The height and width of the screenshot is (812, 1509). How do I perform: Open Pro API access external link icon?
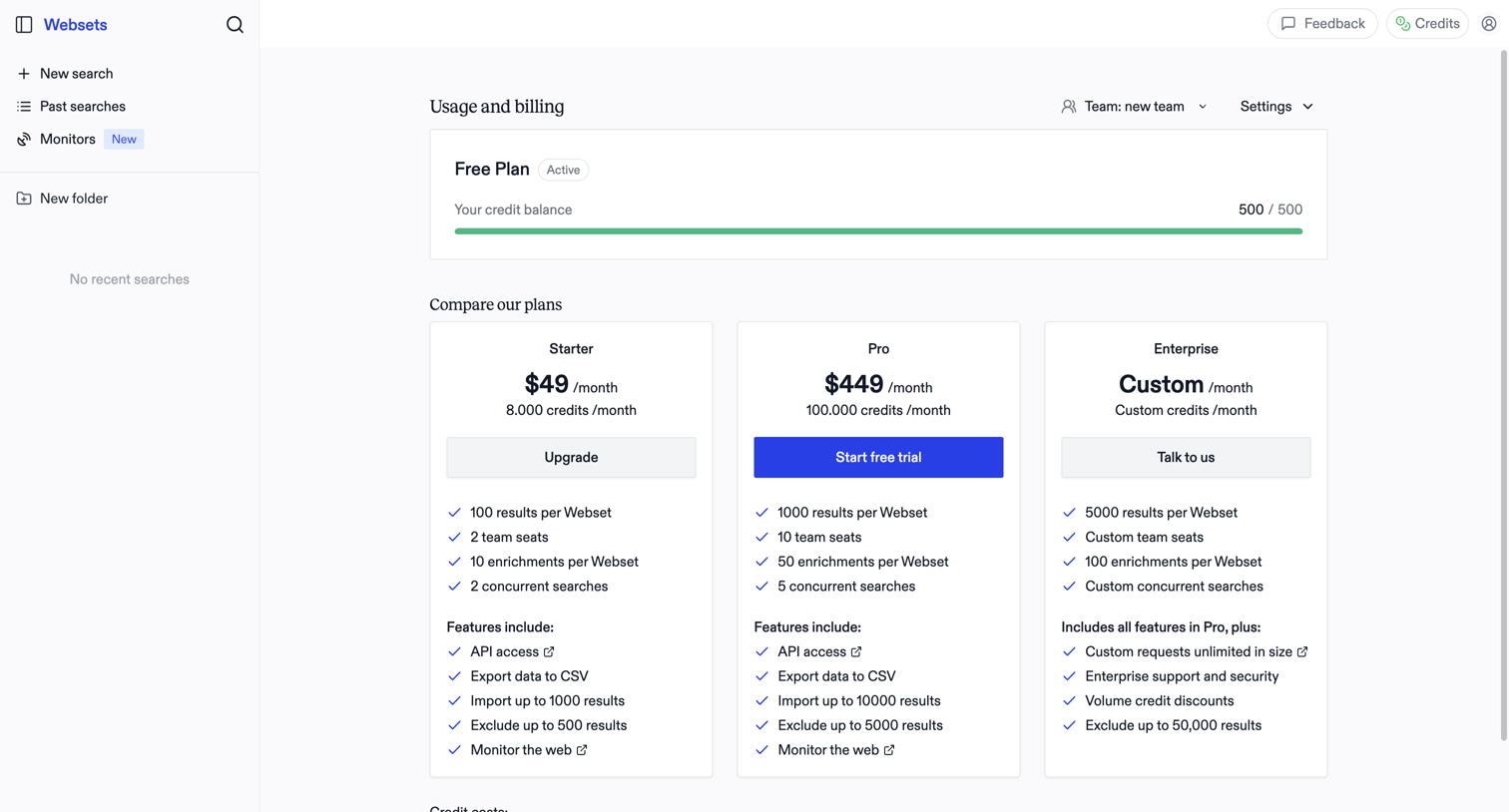tap(856, 651)
